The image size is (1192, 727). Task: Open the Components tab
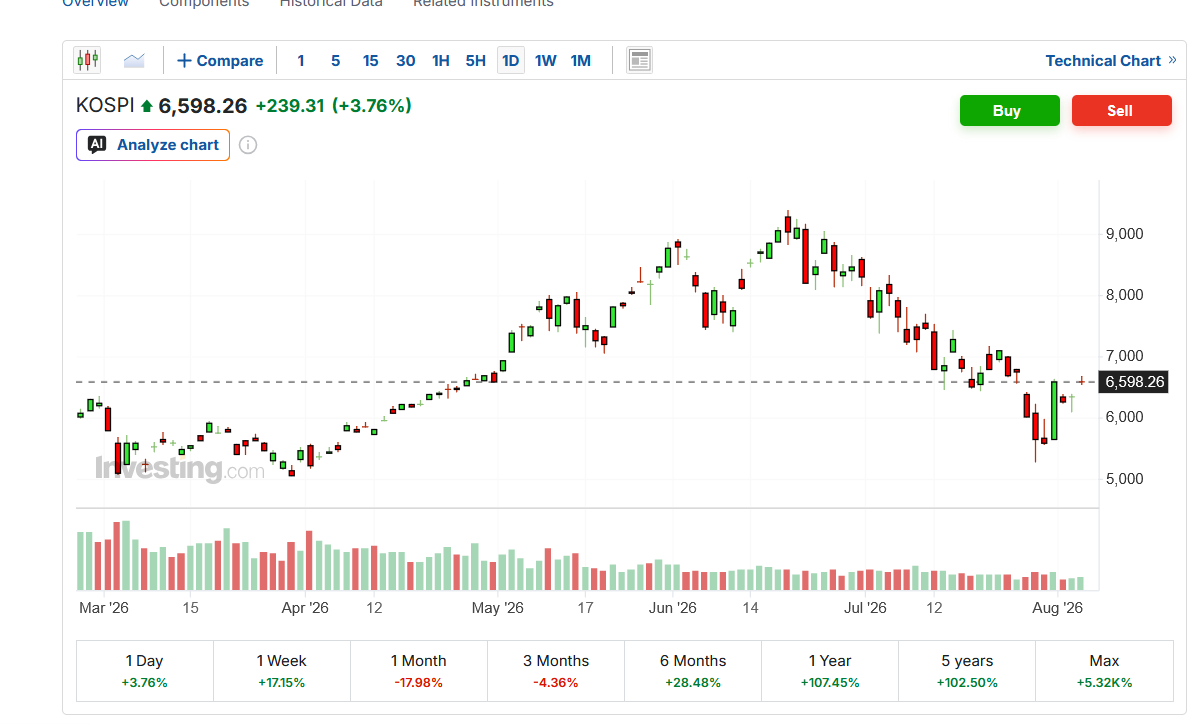click(204, 3)
